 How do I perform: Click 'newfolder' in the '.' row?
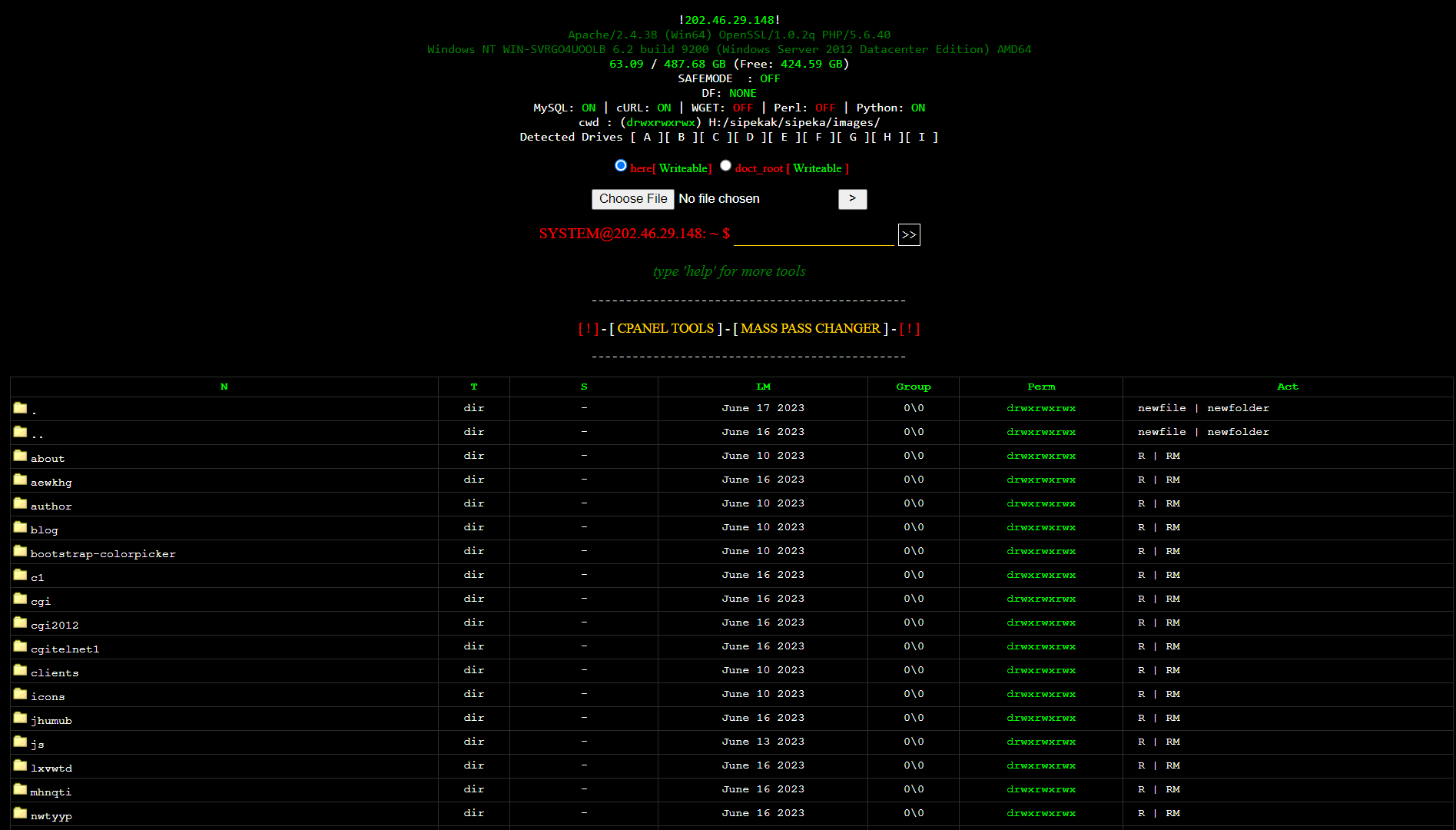[1238, 408]
